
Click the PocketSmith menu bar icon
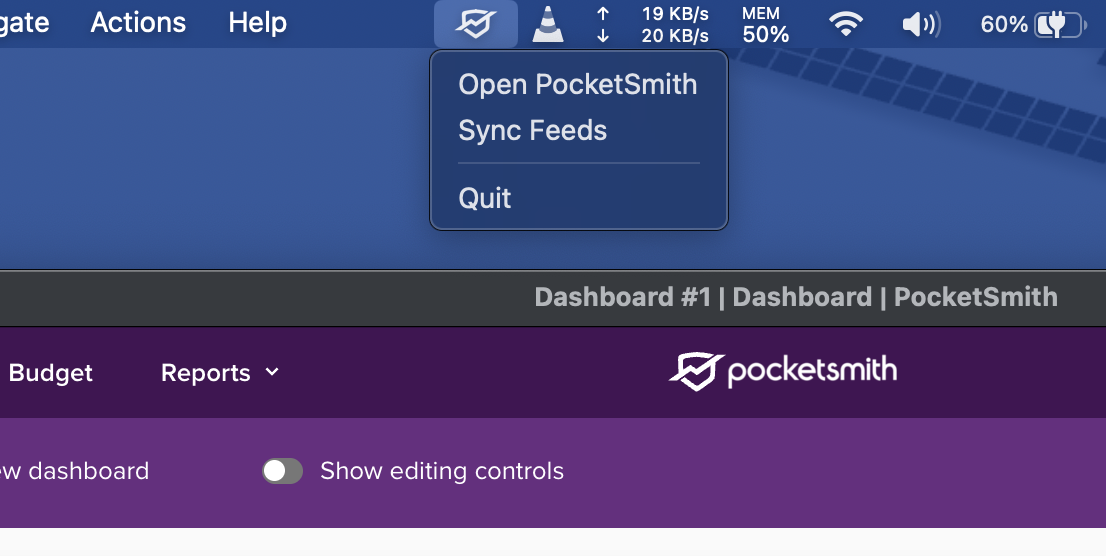[x=476, y=24]
